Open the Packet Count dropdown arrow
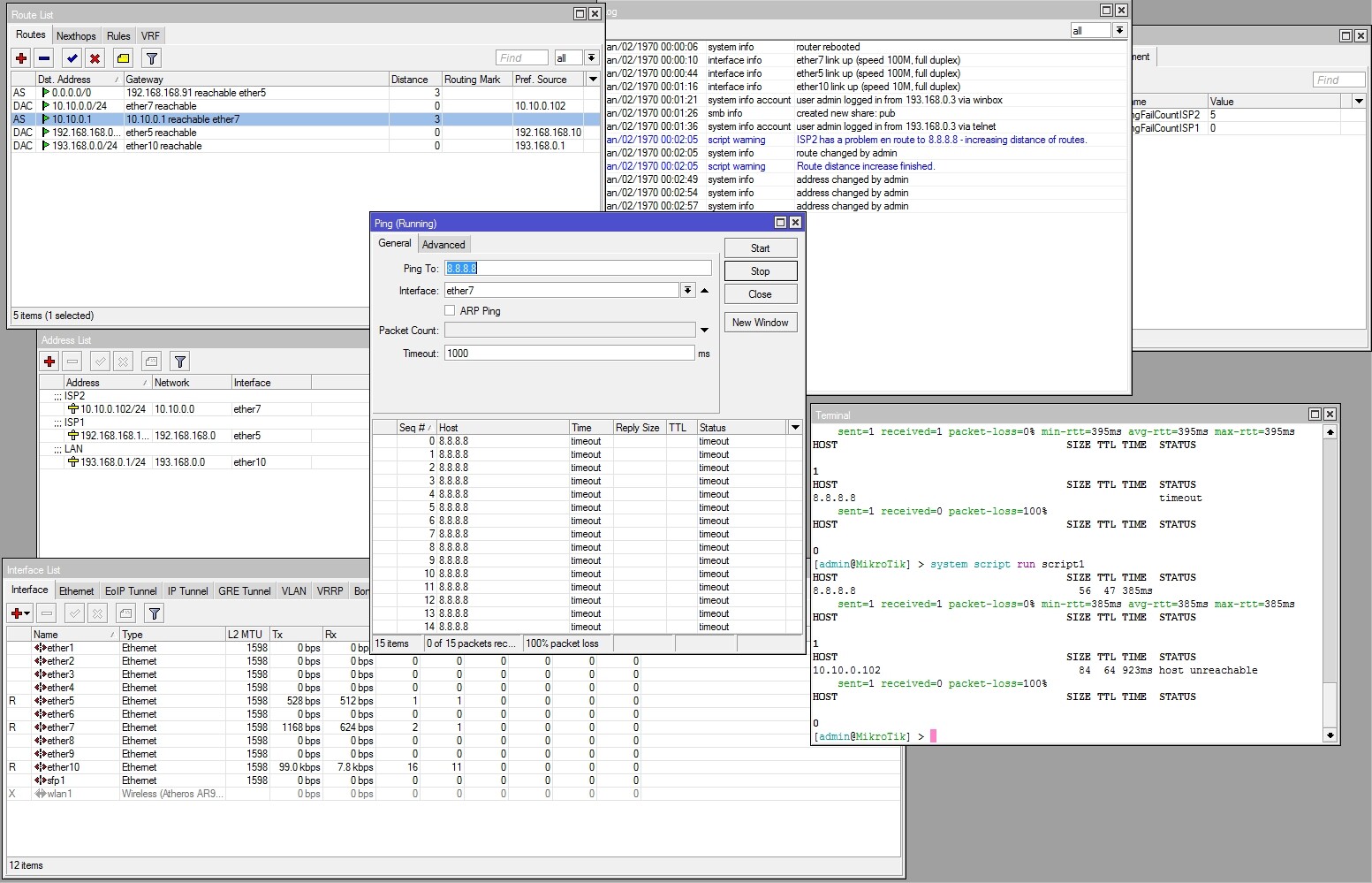The height and width of the screenshot is (883, 1372). point(704,330)
